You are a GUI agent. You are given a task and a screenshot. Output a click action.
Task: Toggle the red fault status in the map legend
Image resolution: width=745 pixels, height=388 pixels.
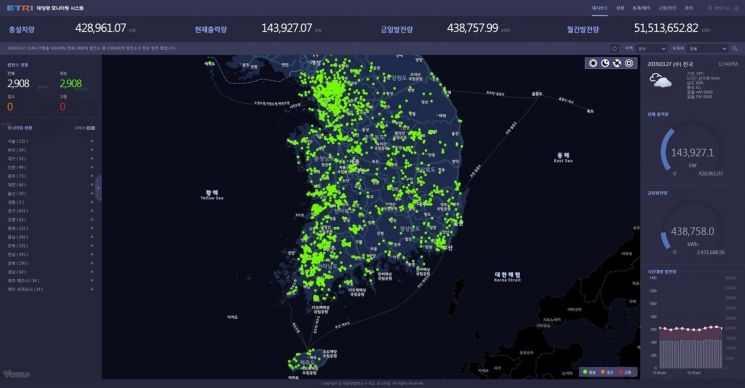click(x=625, y=372)
